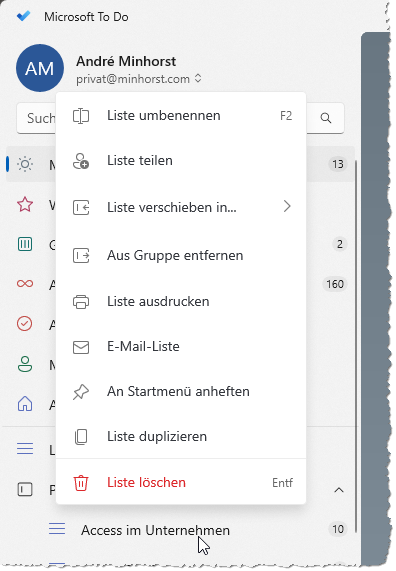Choose Liste umbenennen
The width and height of the screenshot is (396, 571).
pos(181,116)
